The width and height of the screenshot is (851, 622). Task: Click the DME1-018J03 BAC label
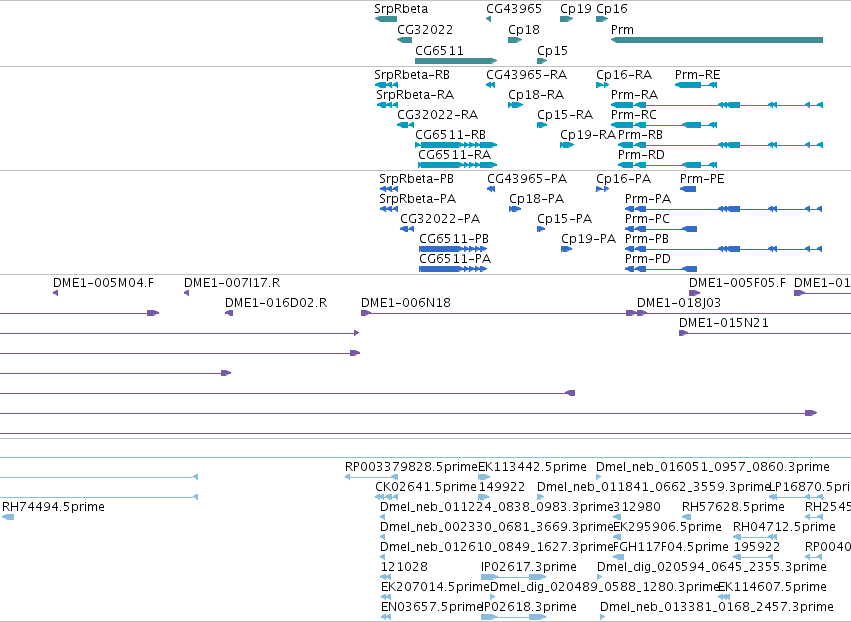[679, 303]
